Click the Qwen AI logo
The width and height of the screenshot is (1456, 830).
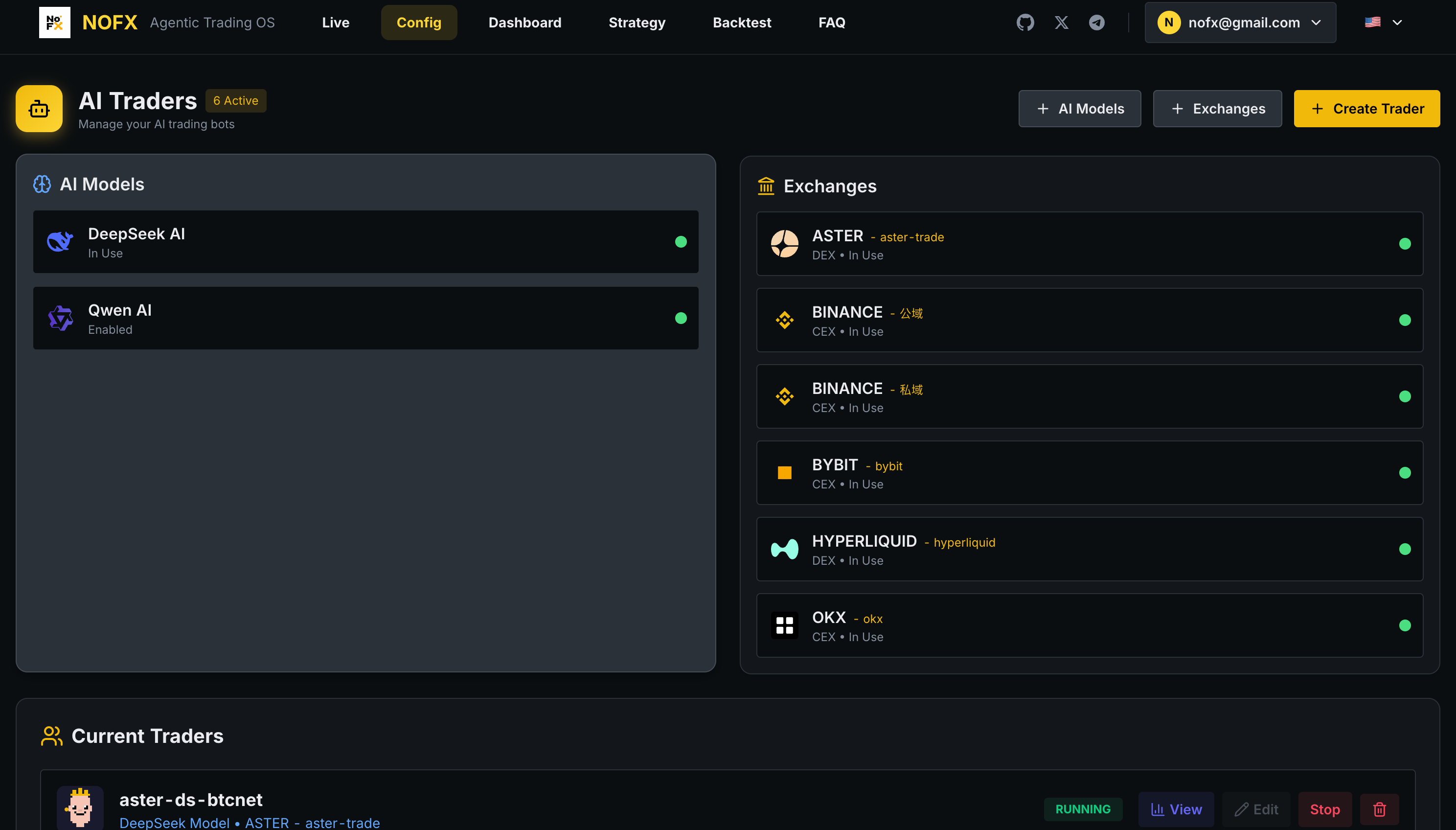60,318
